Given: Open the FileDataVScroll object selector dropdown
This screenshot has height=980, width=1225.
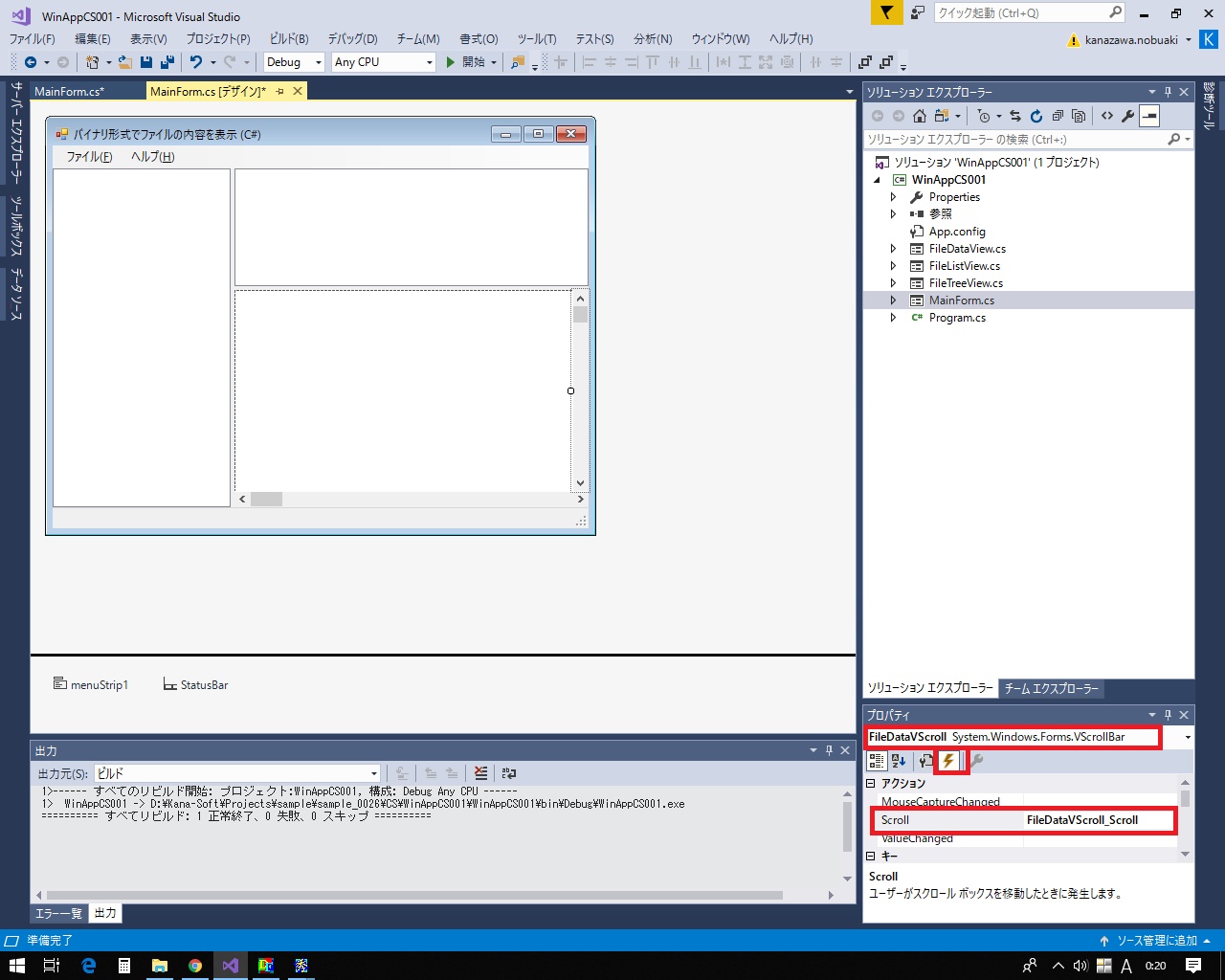Looking at the screenshot, I should coord(1188,737).
